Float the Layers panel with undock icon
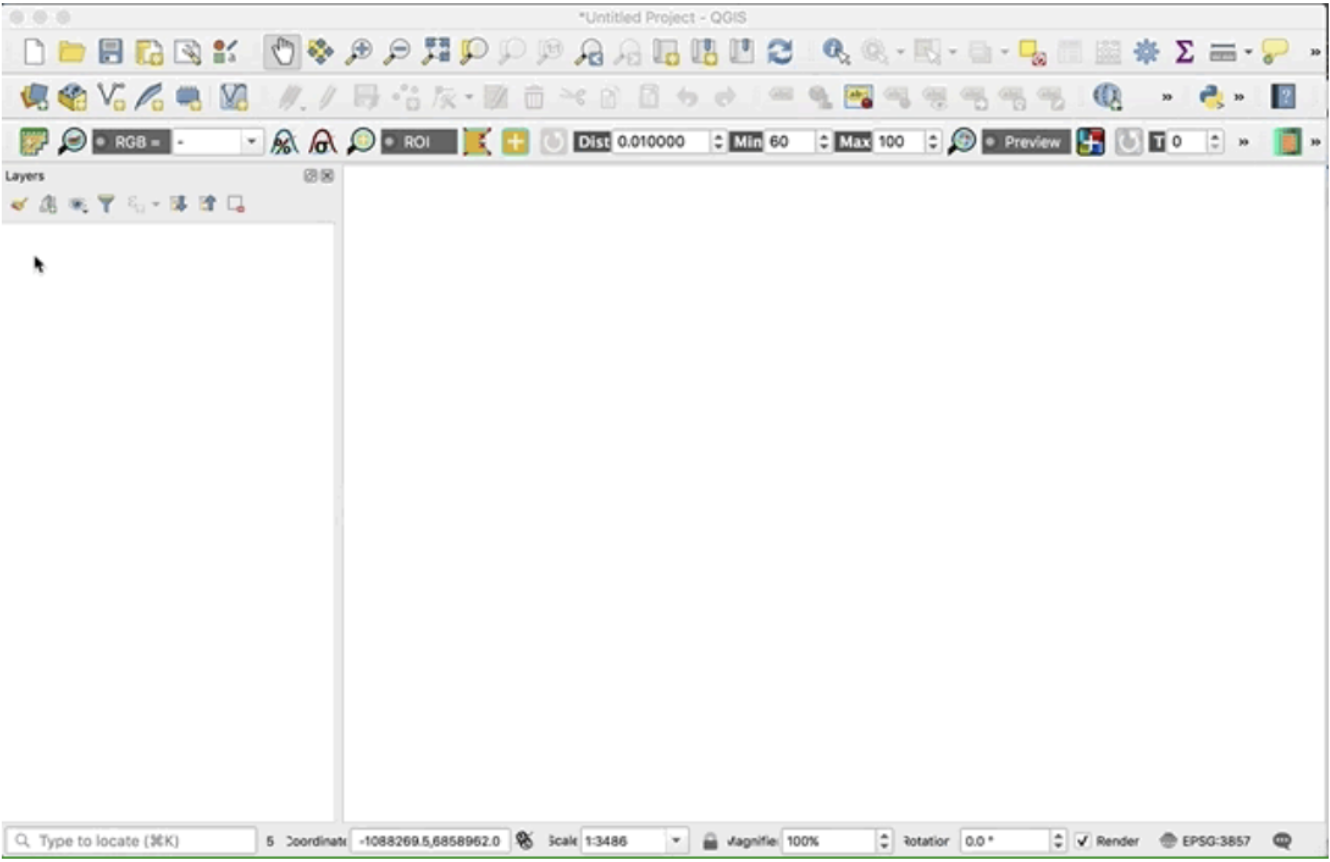 point(311,176)
